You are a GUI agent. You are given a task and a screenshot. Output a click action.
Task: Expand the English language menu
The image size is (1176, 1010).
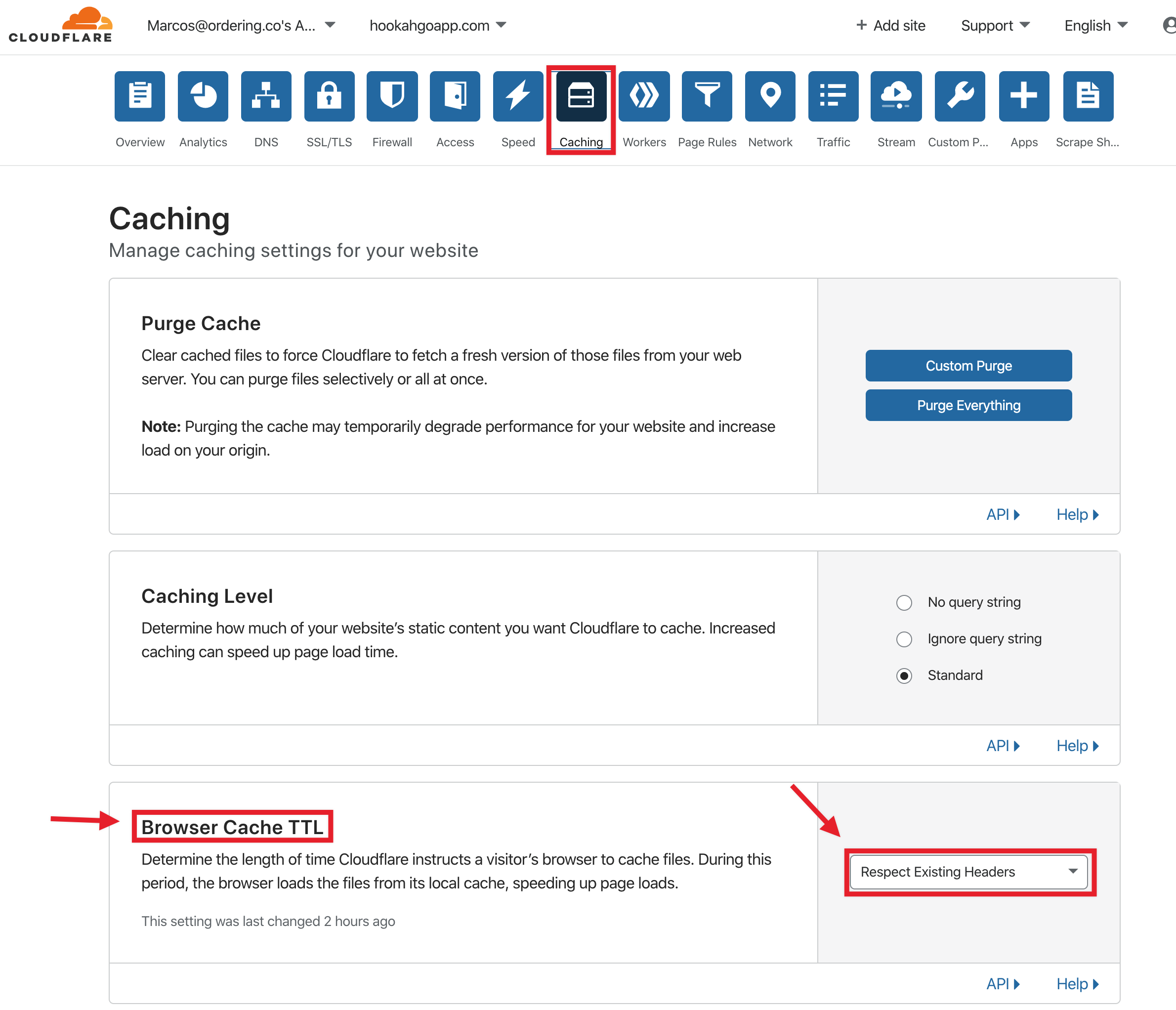pyautogui.click(x=1095, y=26)
